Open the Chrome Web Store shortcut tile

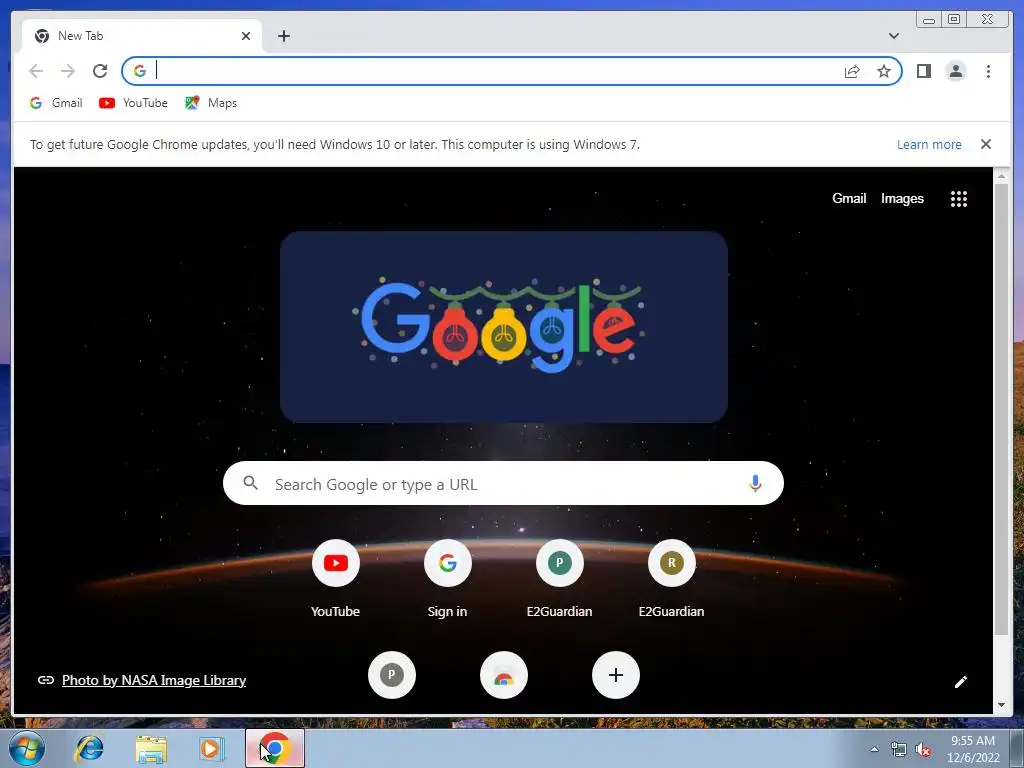coord(504,675)
